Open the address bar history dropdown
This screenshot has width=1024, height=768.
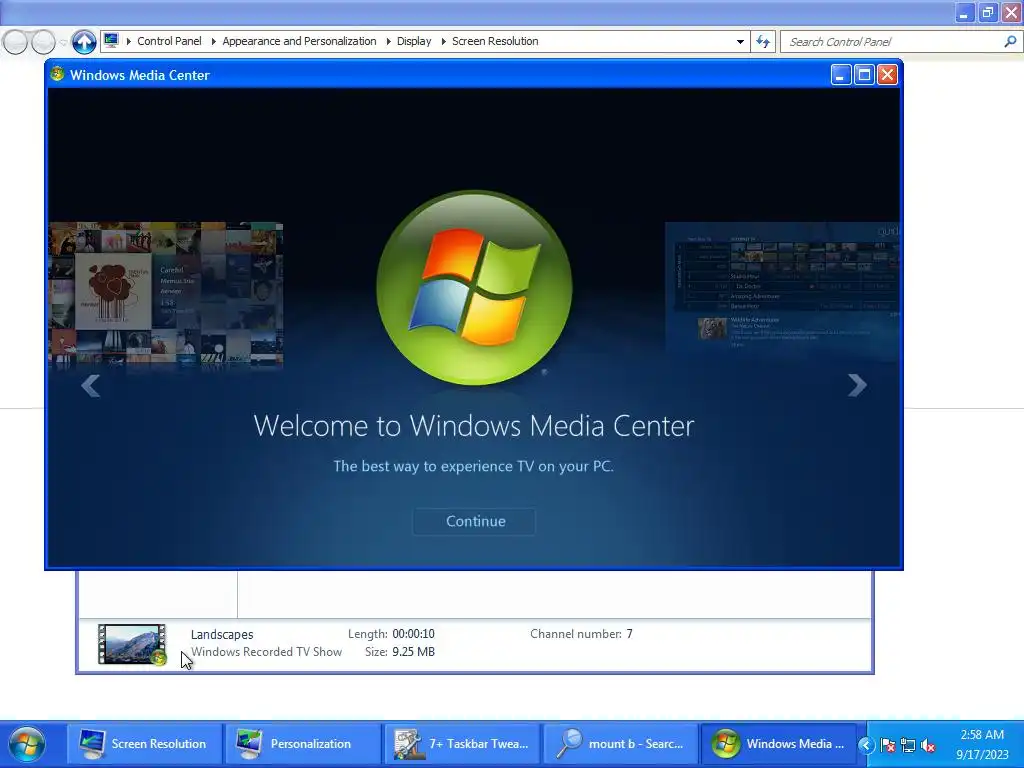pyautogui.click(x=740, y=42)
